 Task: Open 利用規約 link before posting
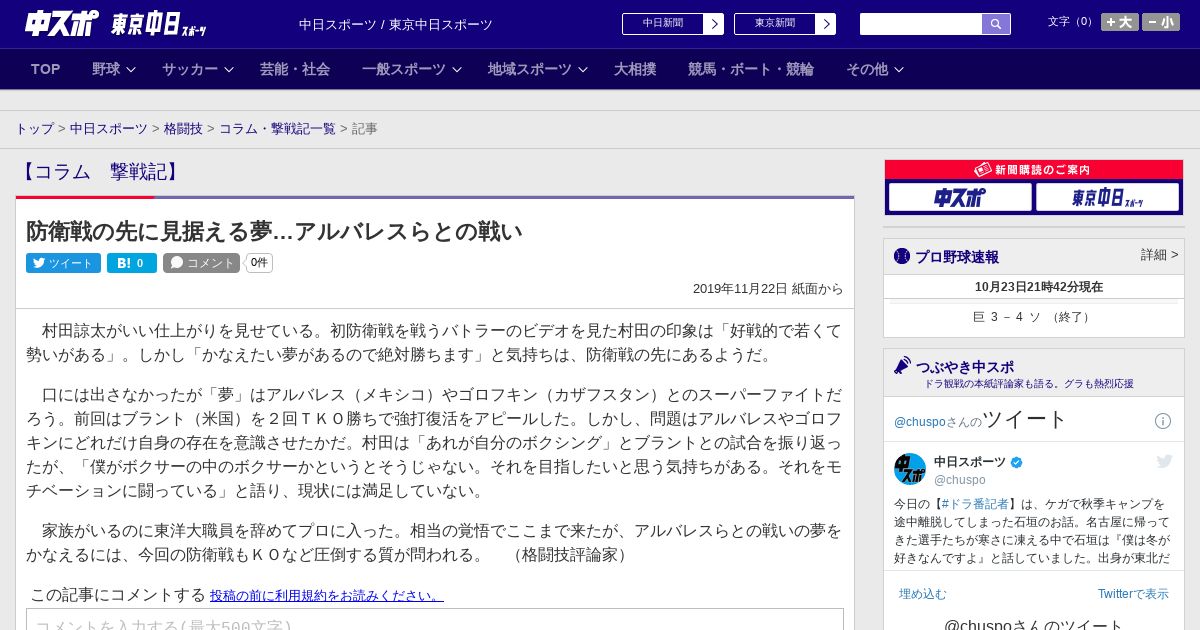pos(327,596)
